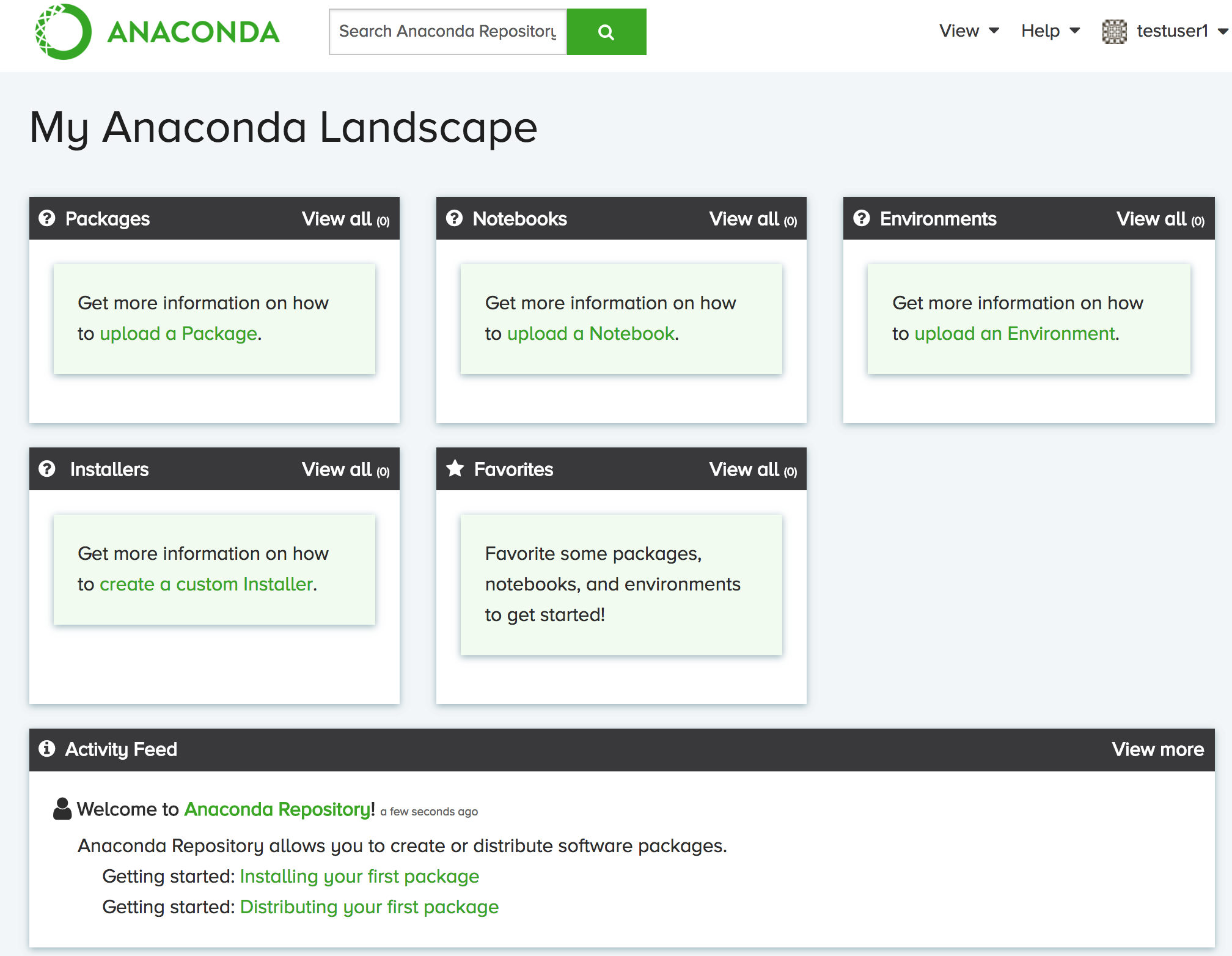Click the Packages panel title
The width and height of the screenshot is (1232, 956).
108,219
